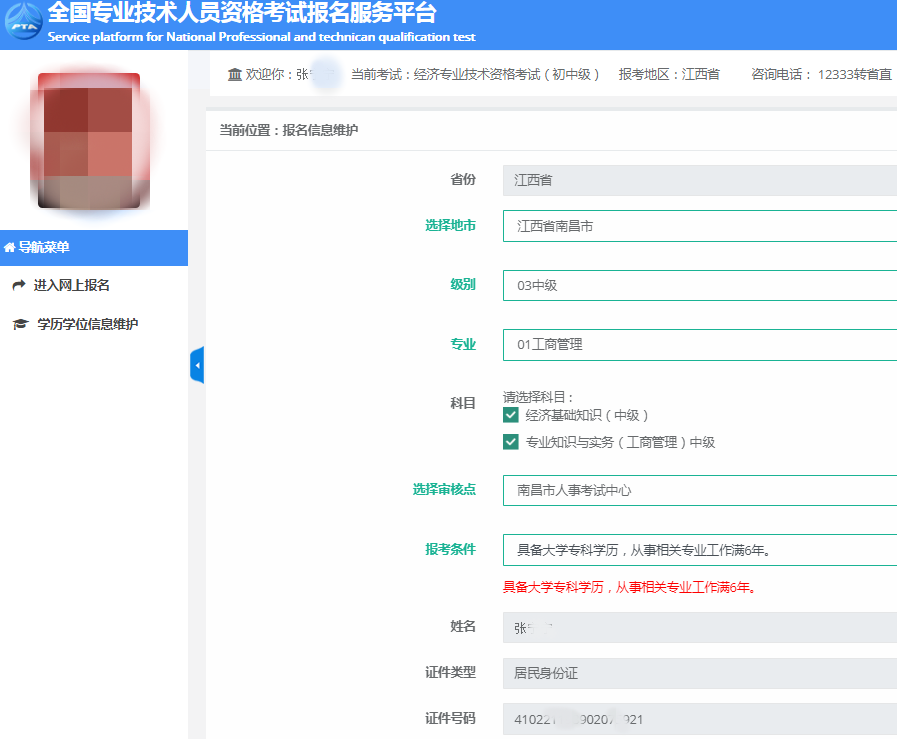Click the English subtitle Service platform for National Professional

[261, 37]
